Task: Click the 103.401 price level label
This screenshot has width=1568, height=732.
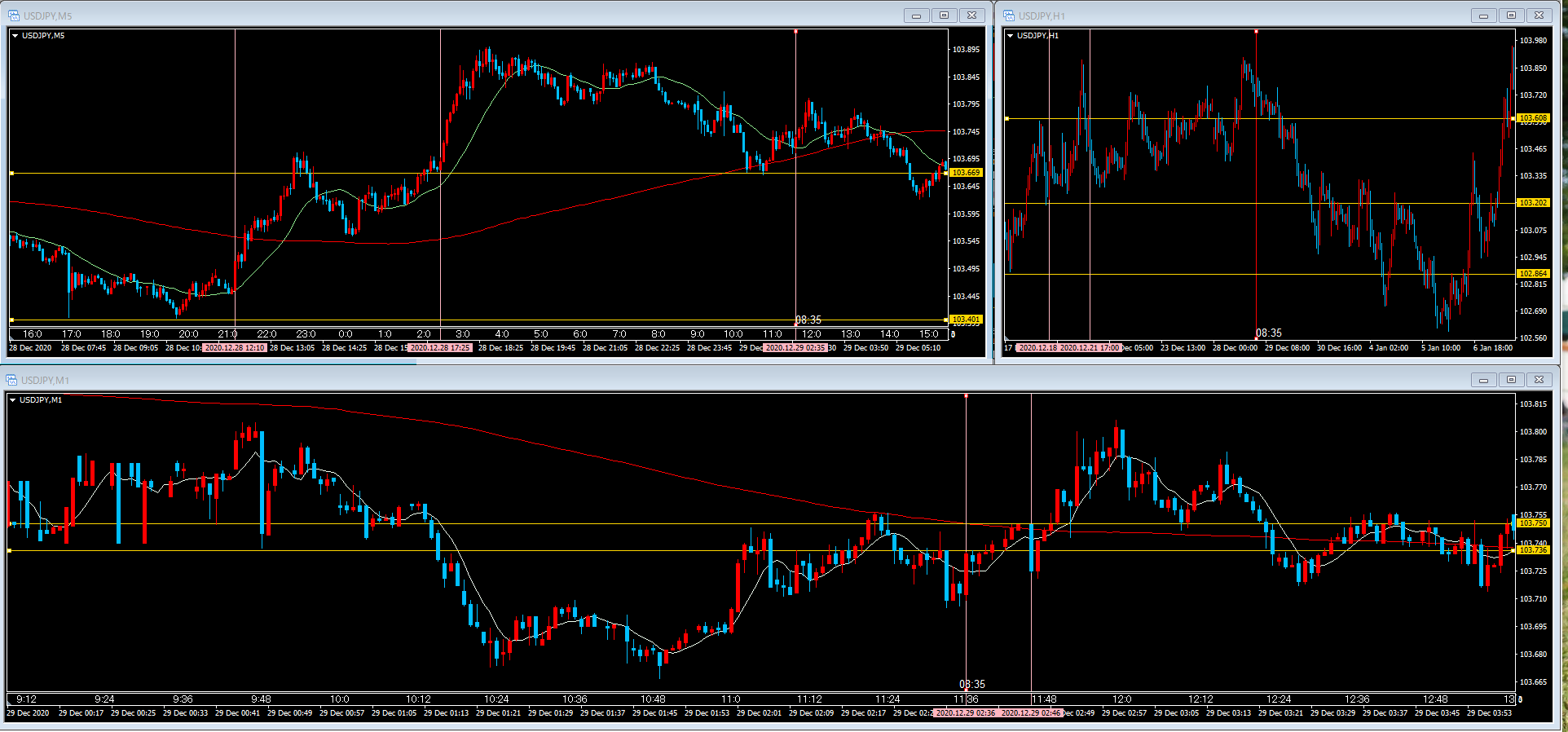Action: [x=966, y=320]
